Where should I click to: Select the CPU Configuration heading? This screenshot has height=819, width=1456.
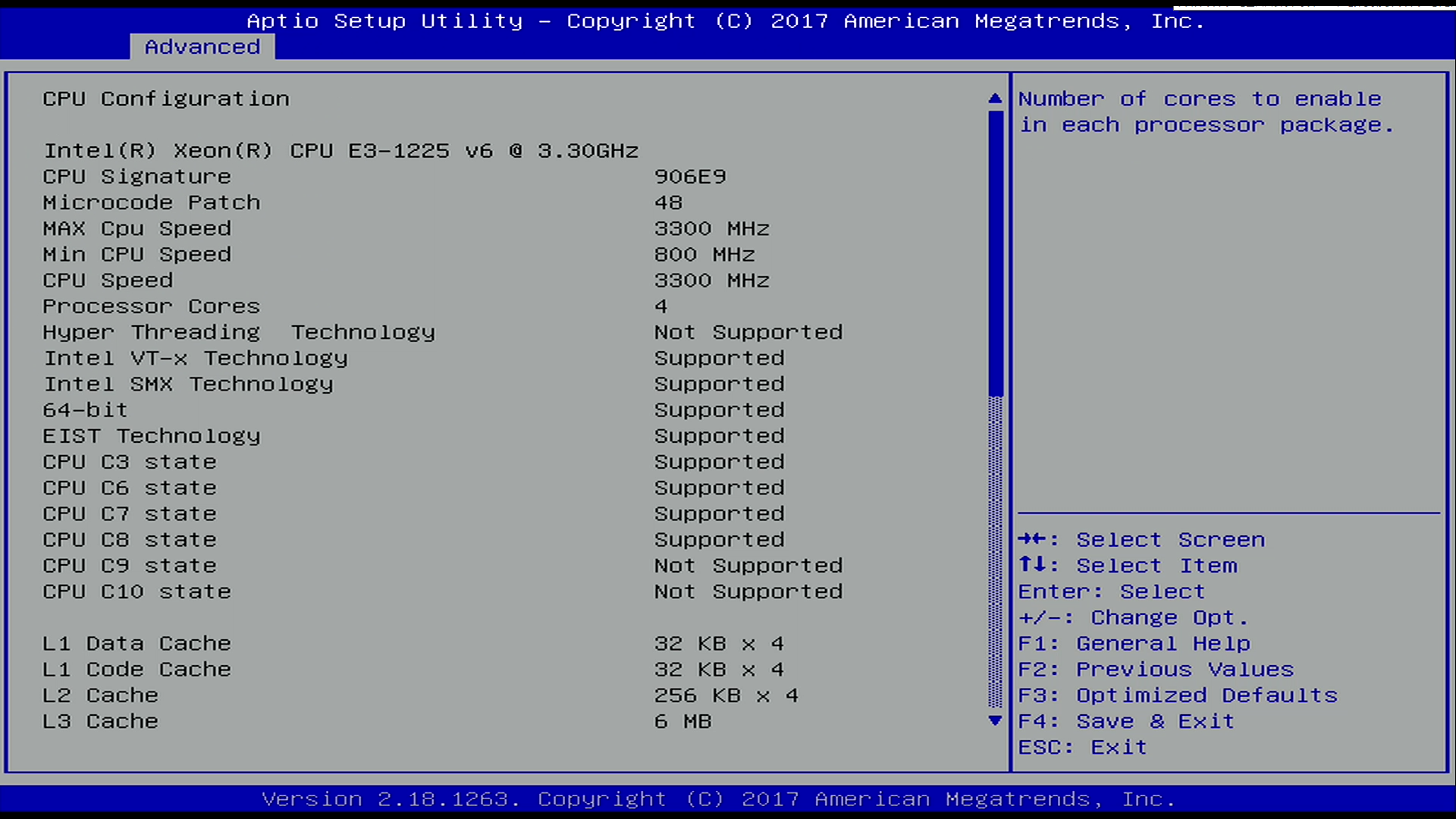[x=165, y=99]
